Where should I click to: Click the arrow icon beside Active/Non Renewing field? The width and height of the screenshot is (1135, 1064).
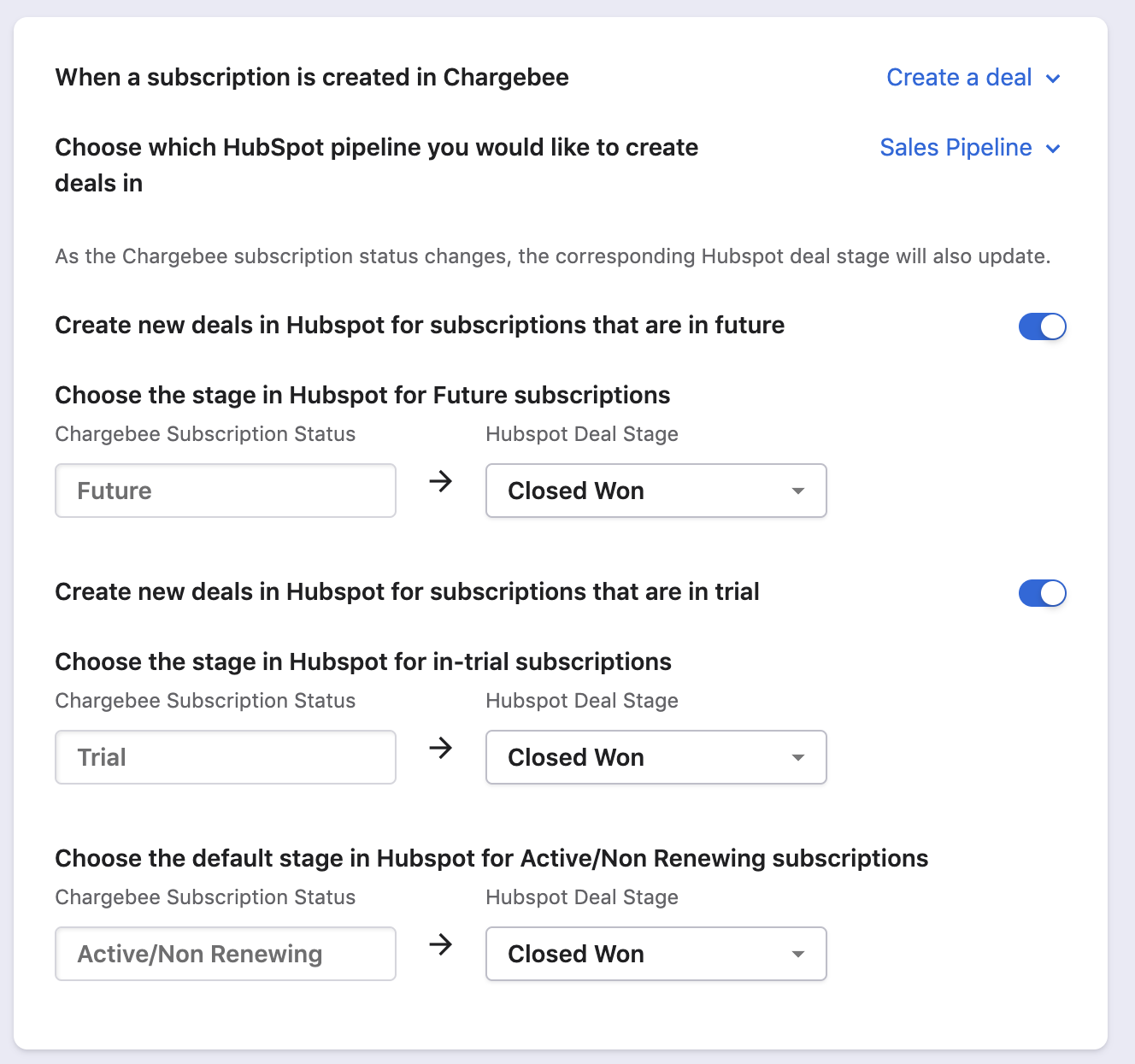click(440, 945)
